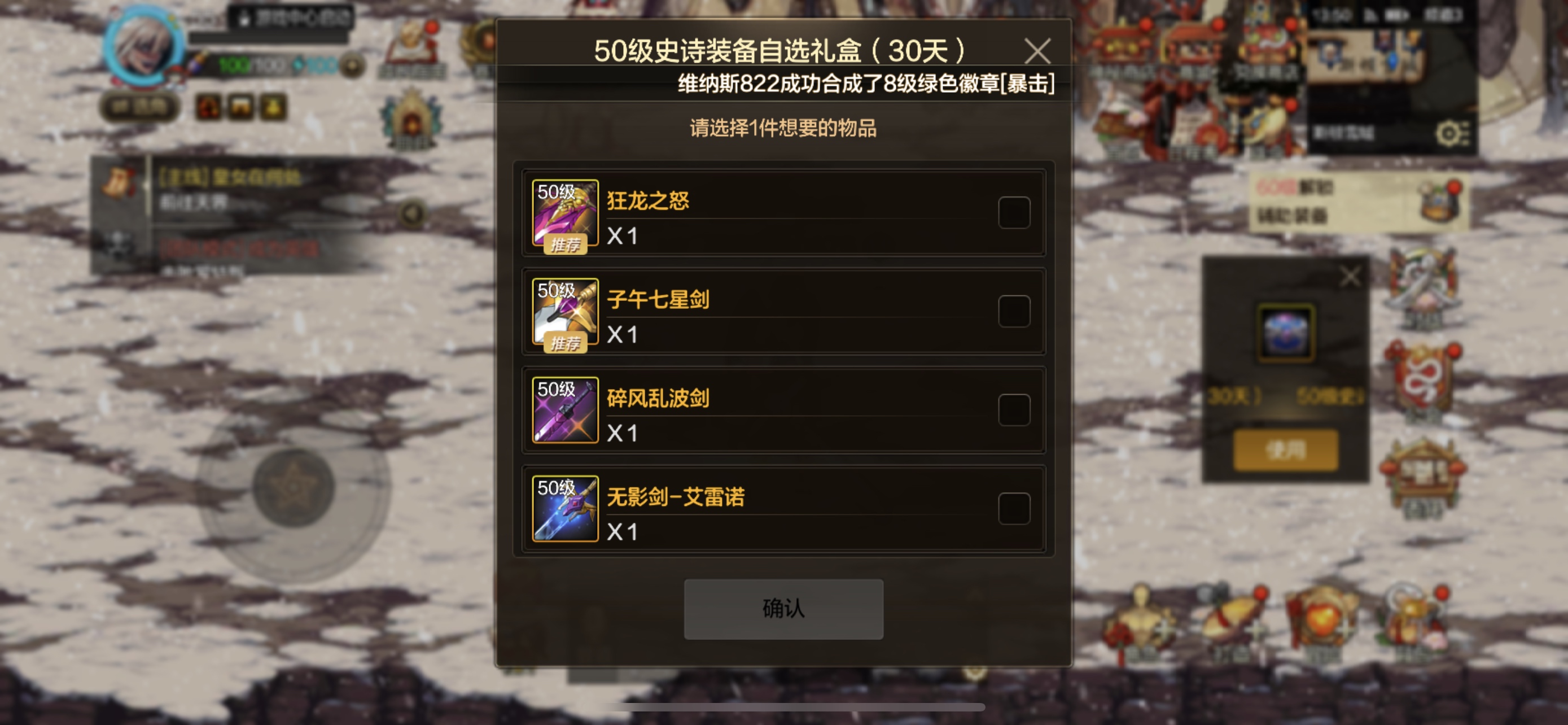
Task: Tick the 无影剑-艾雷诺 checkbox
Action: tap(1014, 508)
